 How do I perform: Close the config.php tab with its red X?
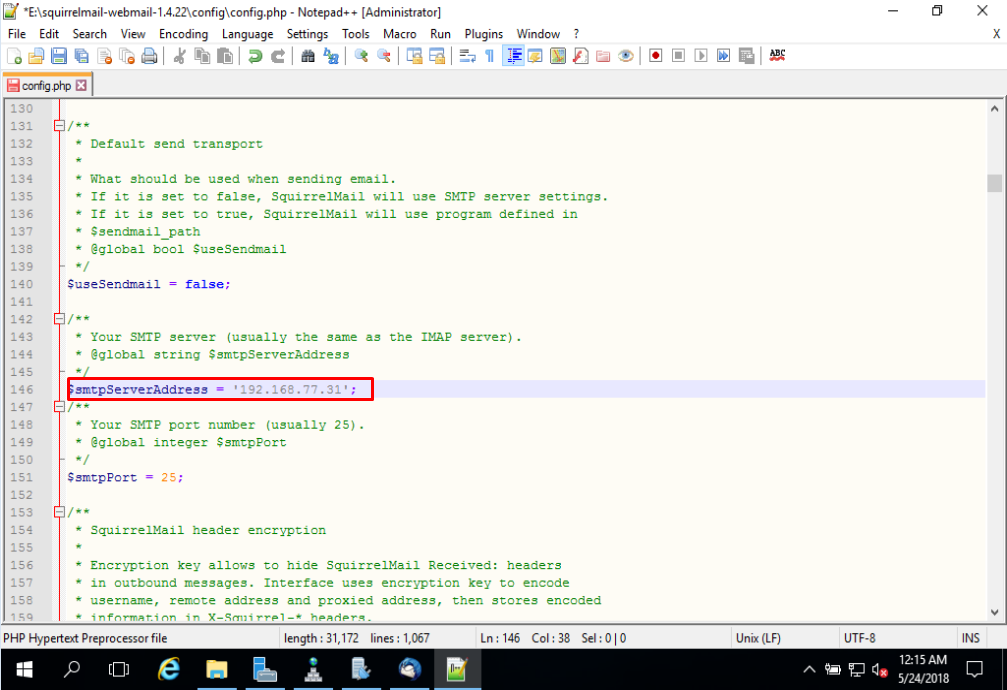click(x=81, y=85)
